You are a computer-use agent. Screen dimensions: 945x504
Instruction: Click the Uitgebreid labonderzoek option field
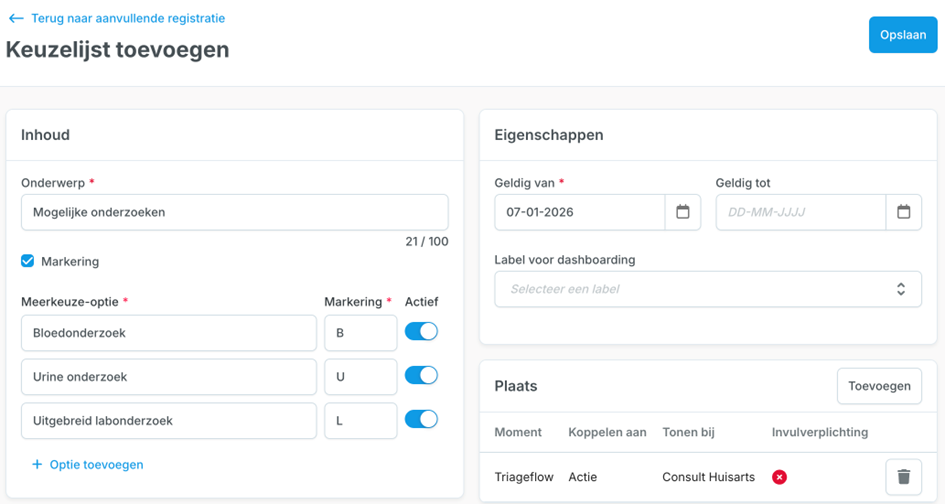168,421
